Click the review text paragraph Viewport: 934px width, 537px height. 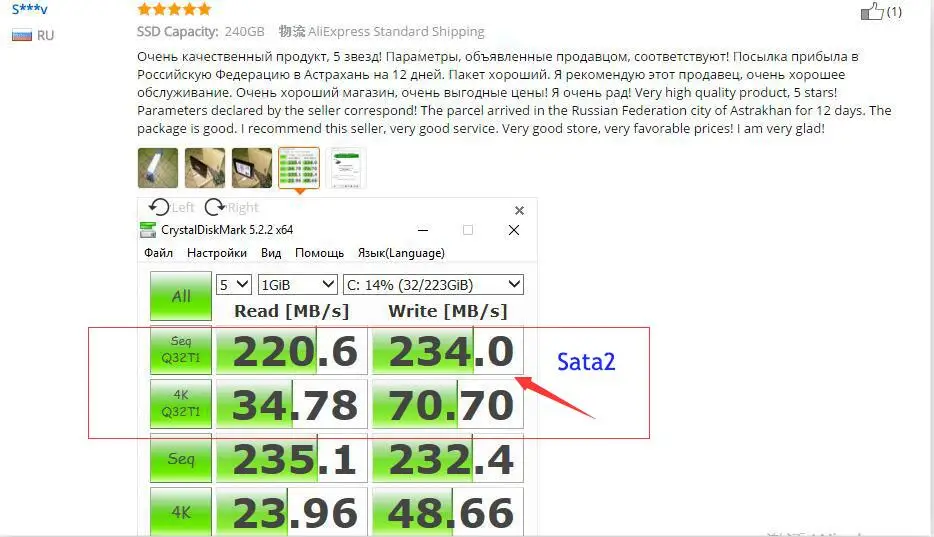[514, 92]
